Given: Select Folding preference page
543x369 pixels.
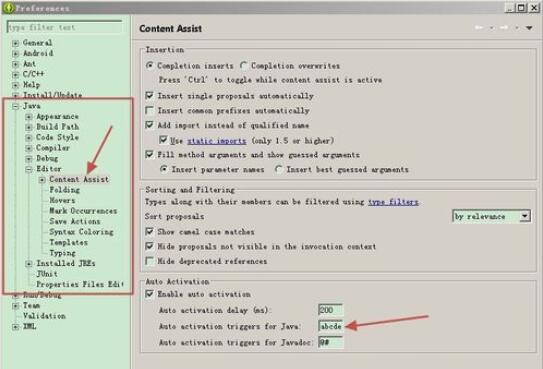Looking at the screenshot, I should [65, 190].
